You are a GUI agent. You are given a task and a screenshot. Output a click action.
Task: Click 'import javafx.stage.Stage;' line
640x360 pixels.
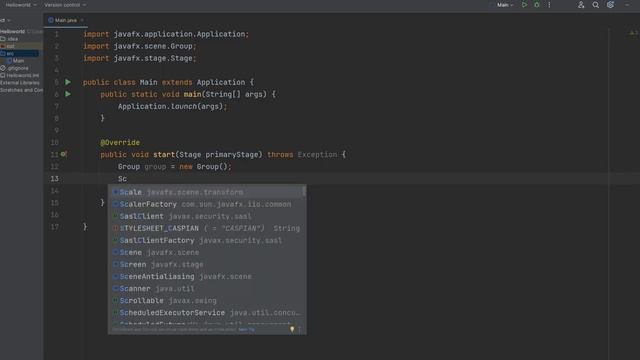pos(140,58)
